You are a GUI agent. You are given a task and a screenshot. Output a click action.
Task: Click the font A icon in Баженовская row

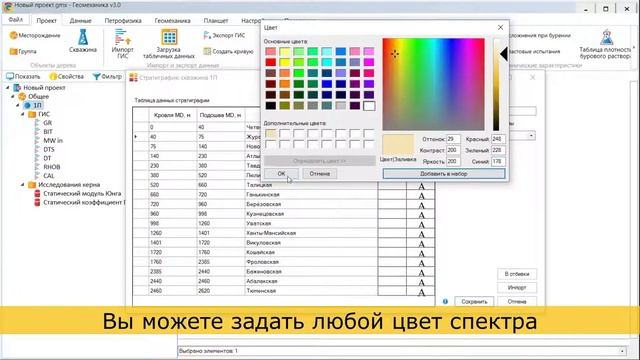(421, 273)
